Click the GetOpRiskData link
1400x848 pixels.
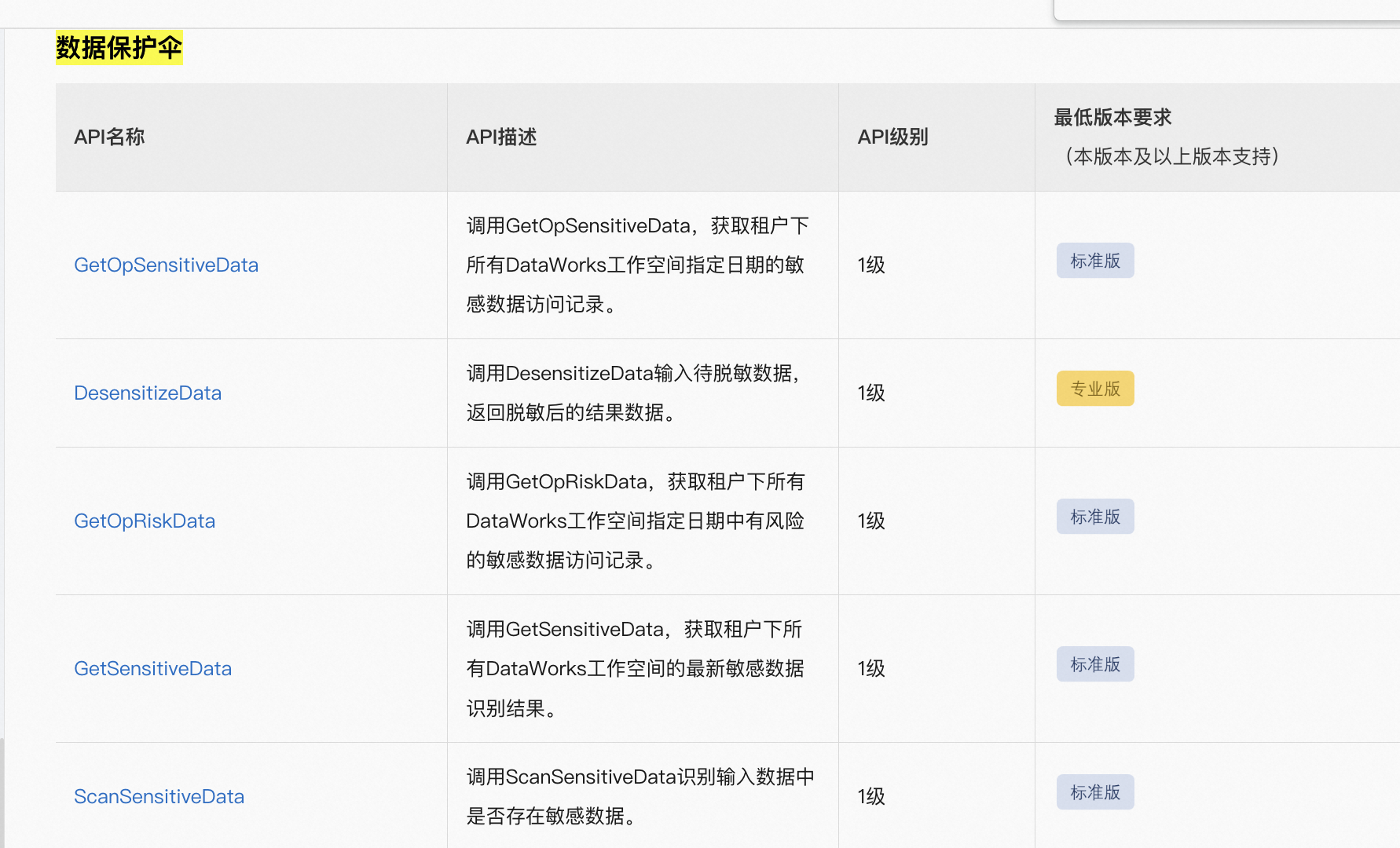[x=145, y=521]
